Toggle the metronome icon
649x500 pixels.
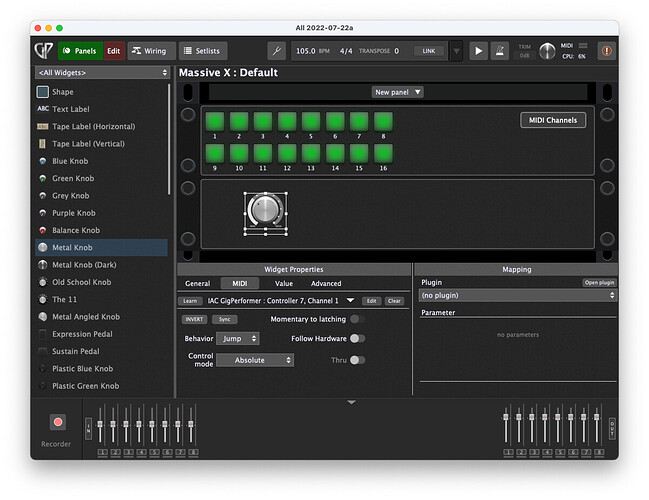point(500,51)
